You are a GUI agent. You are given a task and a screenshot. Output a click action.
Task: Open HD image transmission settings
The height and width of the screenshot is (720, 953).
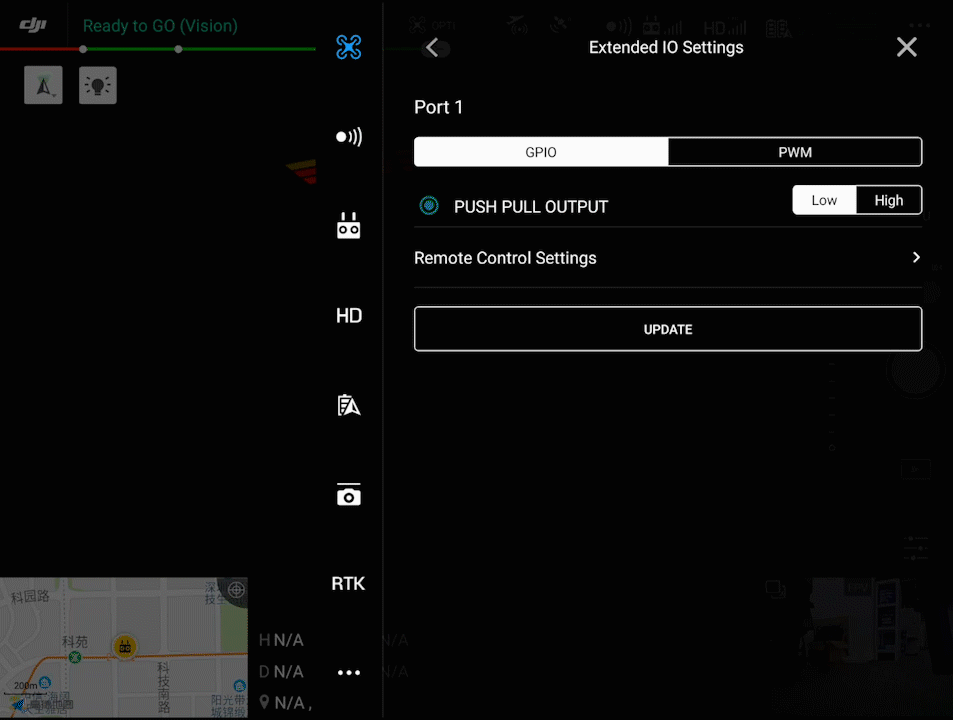coord(348,316)
